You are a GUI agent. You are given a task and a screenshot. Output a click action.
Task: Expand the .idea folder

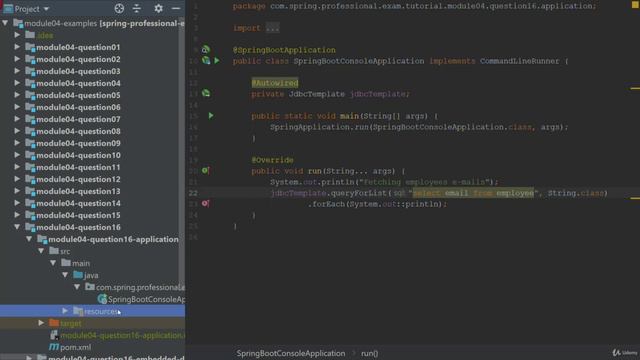pos(17,35)
